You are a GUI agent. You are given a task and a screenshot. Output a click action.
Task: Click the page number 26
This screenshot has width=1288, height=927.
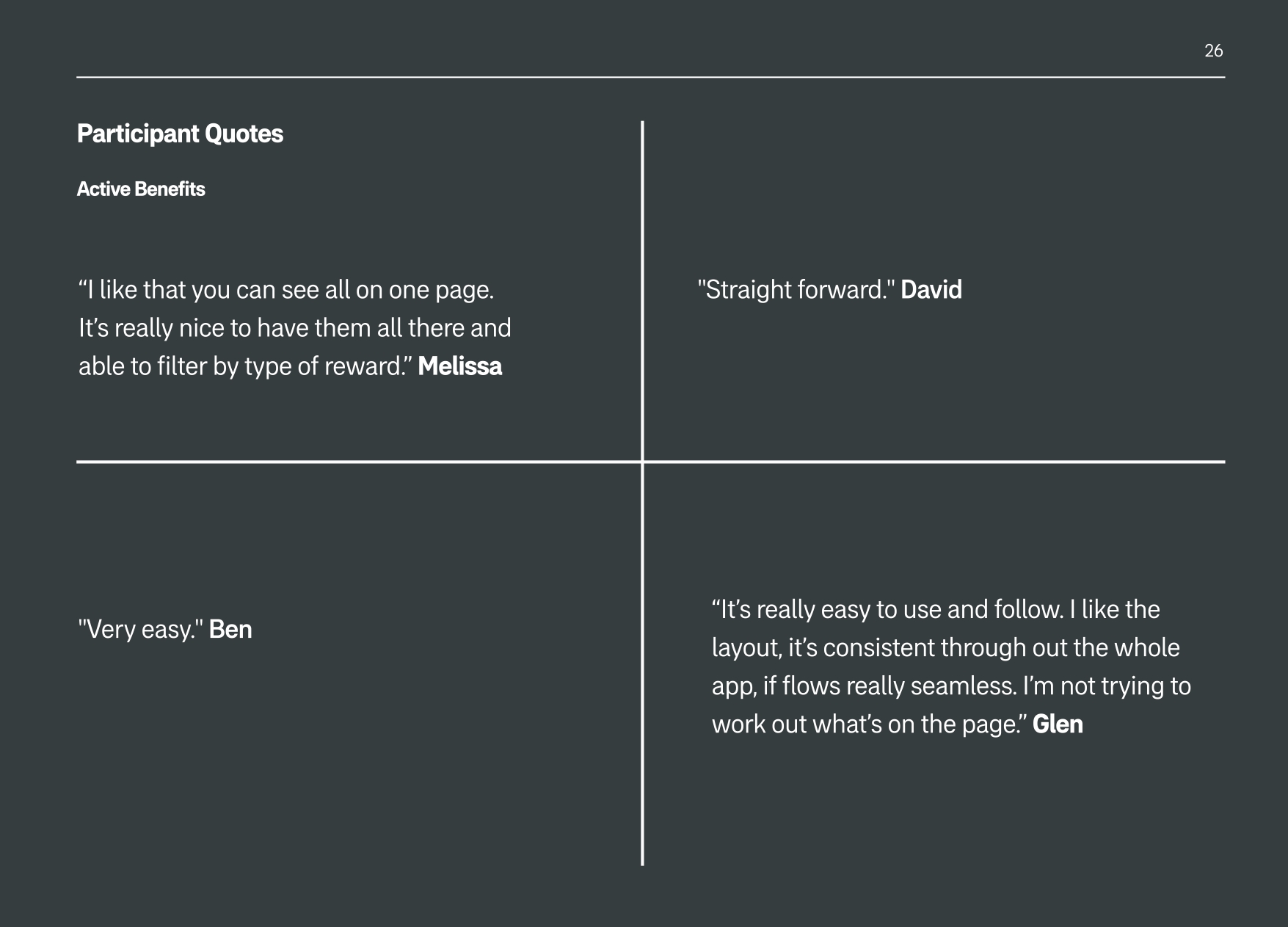[1213, 51]
